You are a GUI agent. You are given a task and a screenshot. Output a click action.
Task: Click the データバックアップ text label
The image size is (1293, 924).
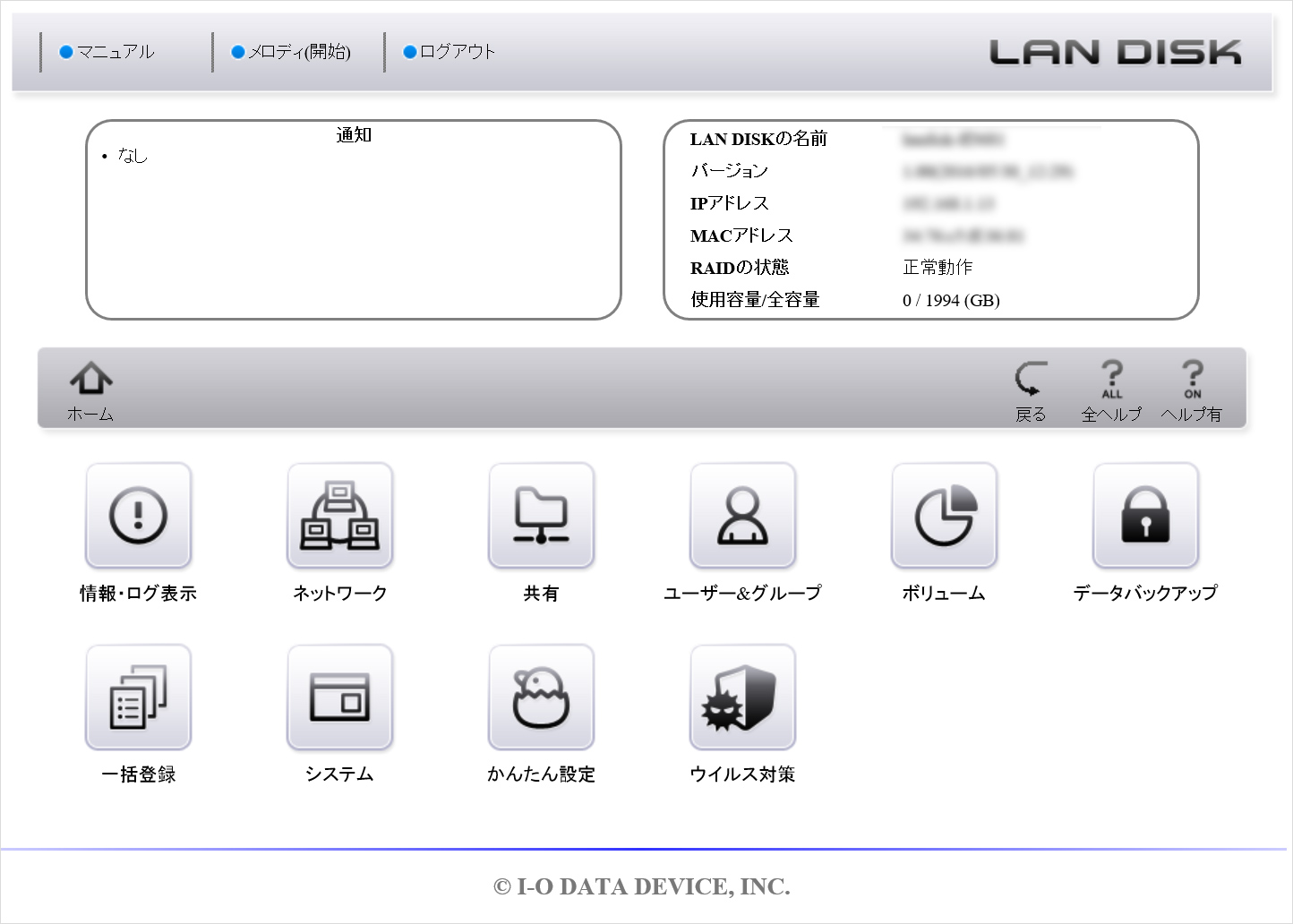(x=1145, y=593)
